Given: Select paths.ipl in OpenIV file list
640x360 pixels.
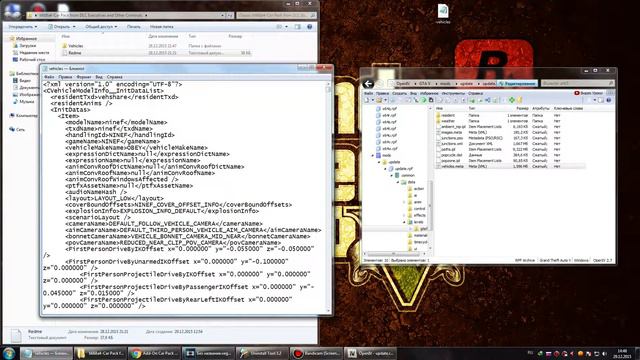Looking at the screenshot, I should point(448,149).
